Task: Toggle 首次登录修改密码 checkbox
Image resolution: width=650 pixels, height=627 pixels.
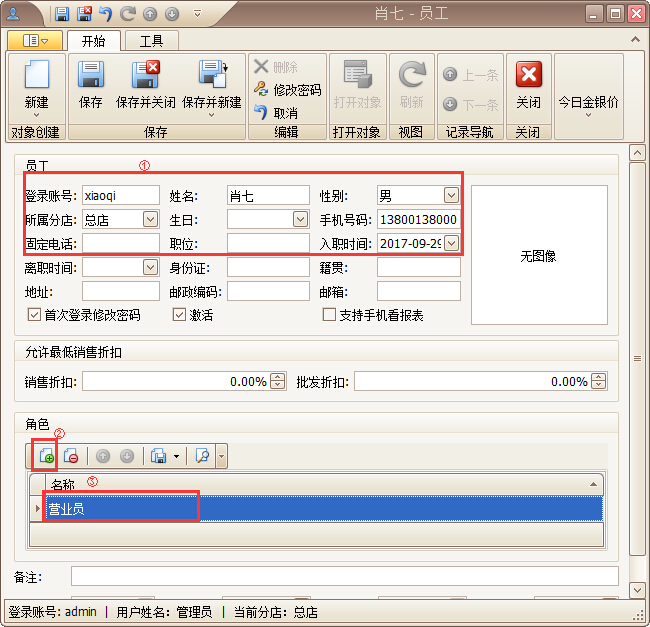Action: (34, 315)
